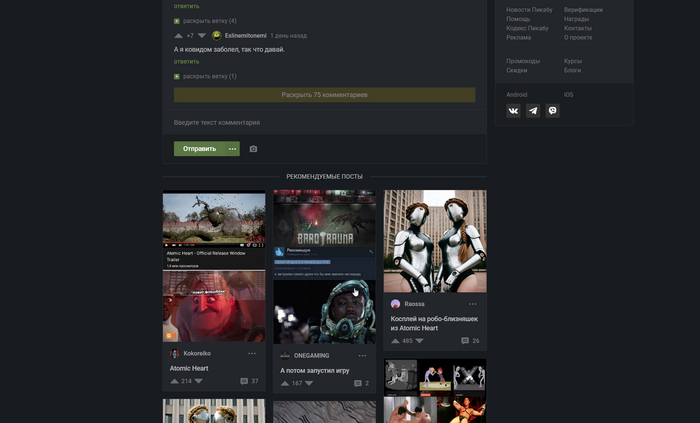Open Raossa's avatar
700x423 pixels.
pyautogui.click(x=395, y=304)
